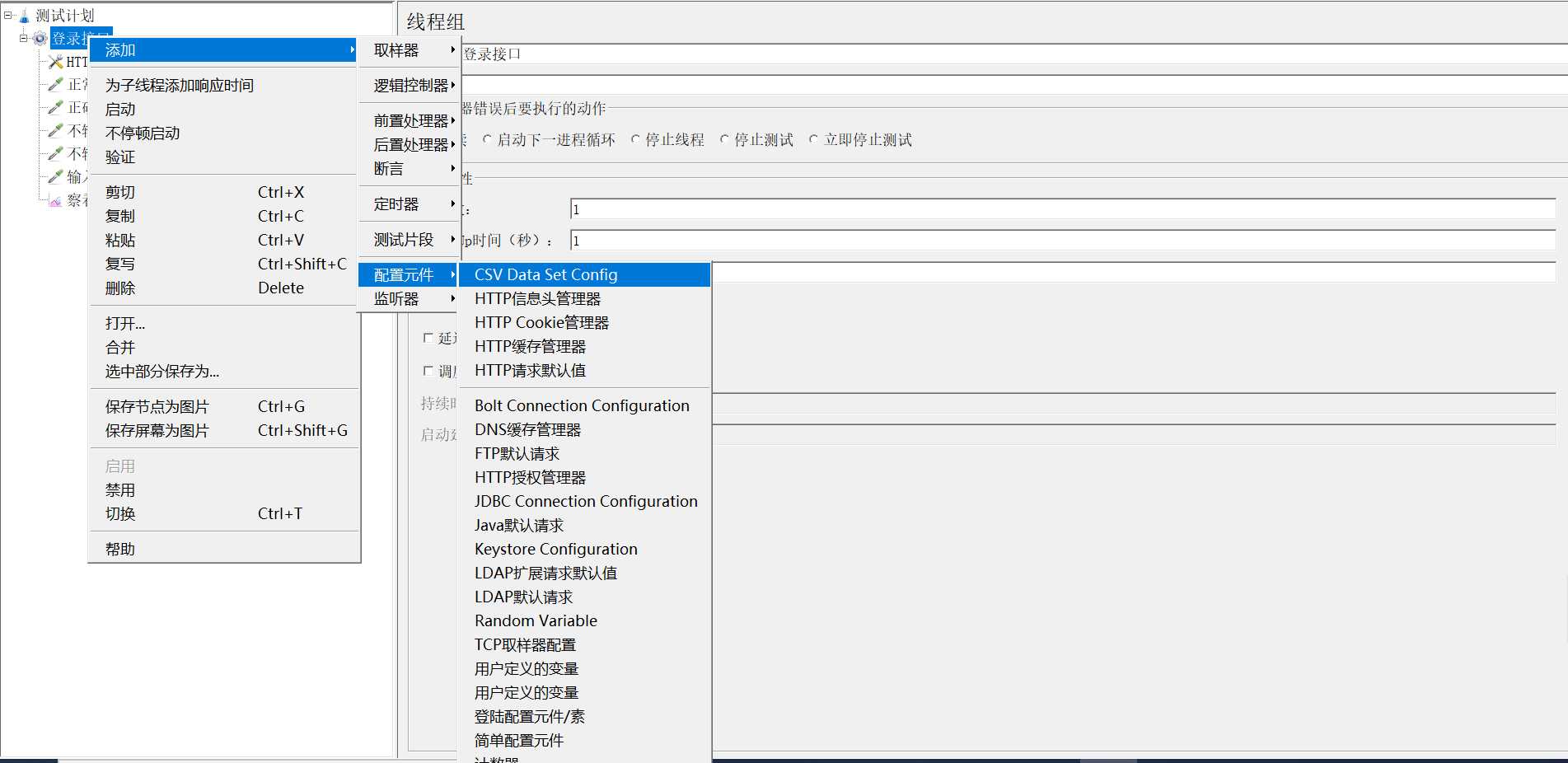Choose DNS缓存管理器
1568x763 pixels.
click(584, 429)
